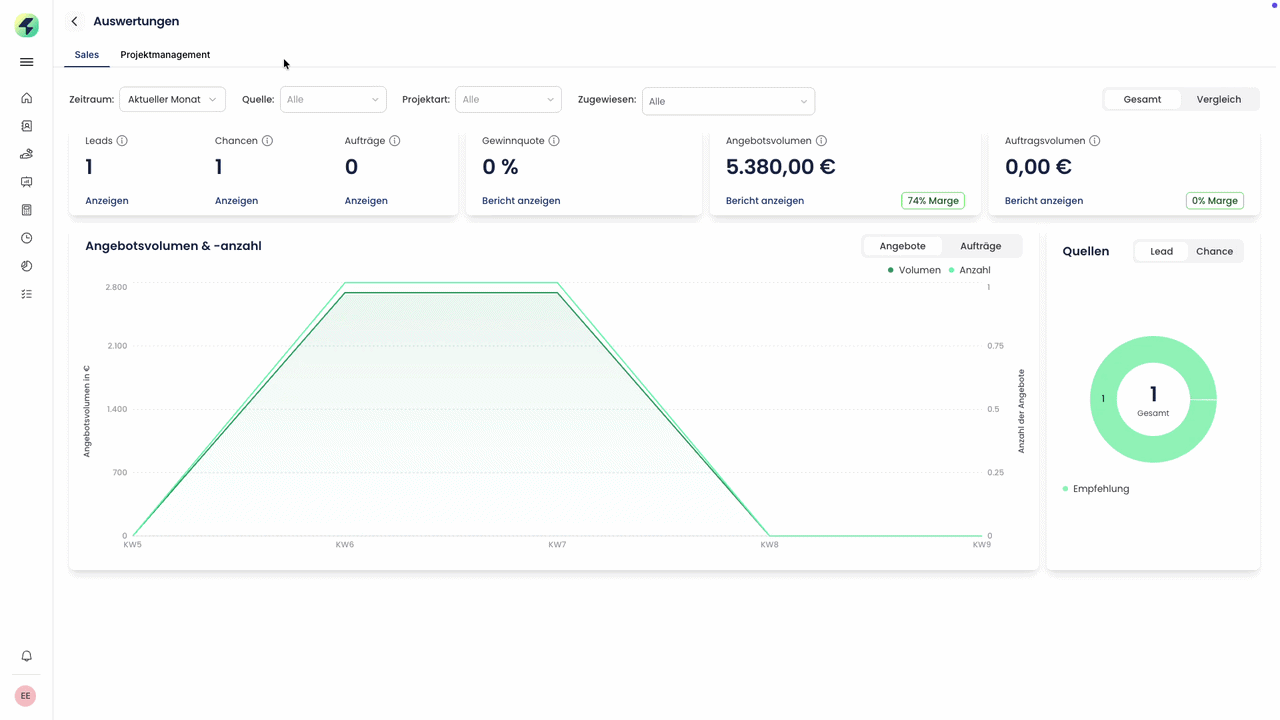This screenshot has width=1280, height=720.
Task: Toggle the Empfehlung legend entry
Action: click(1096, 489)
